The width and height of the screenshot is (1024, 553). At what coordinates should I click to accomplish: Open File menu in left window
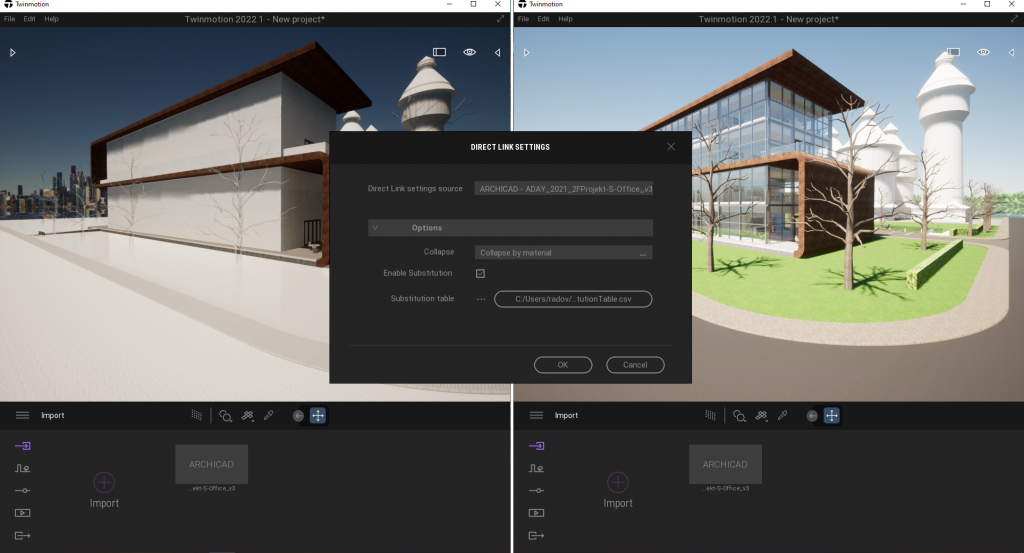point(9,19)
